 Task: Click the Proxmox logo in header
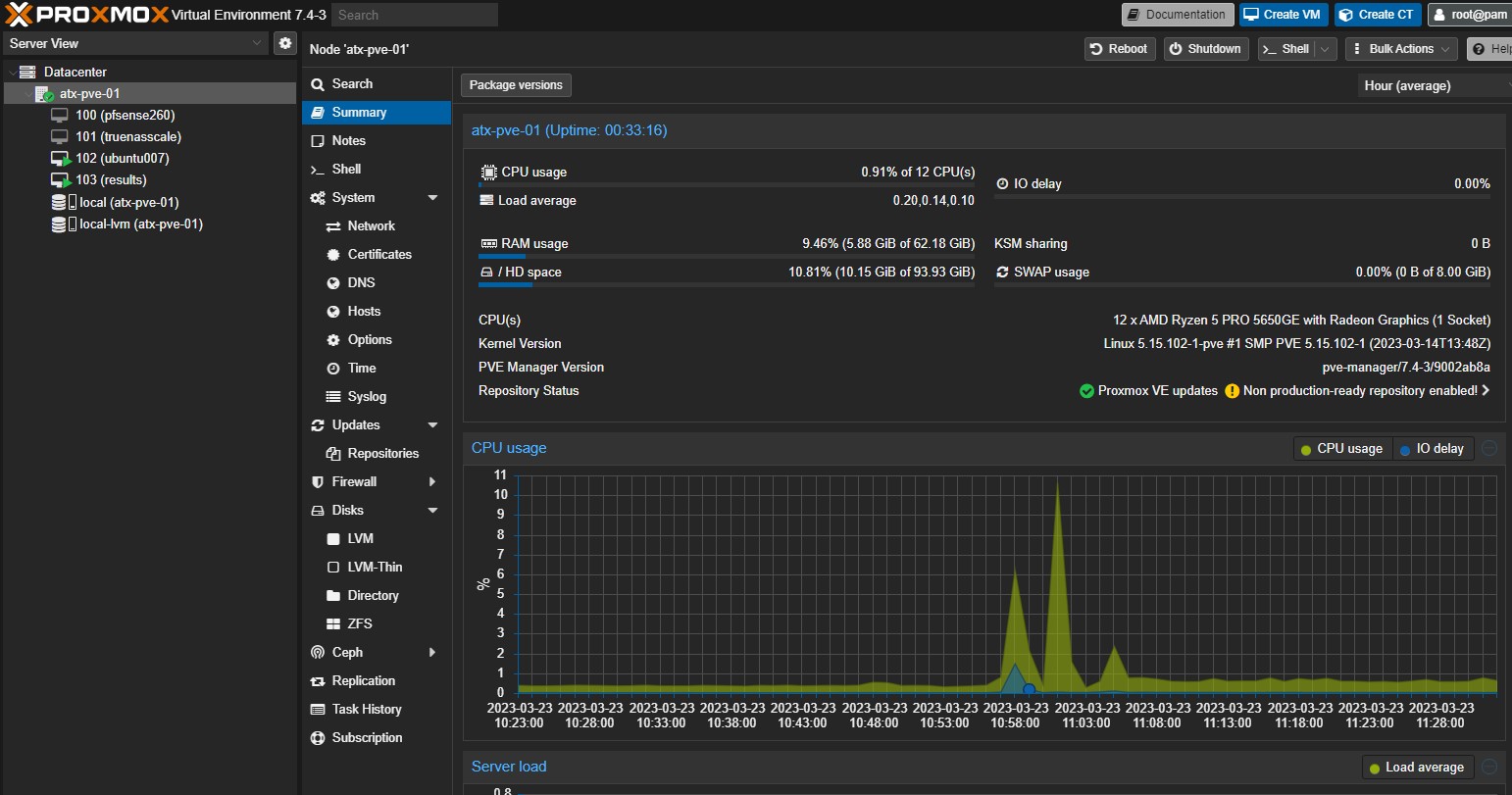(86, 15)
